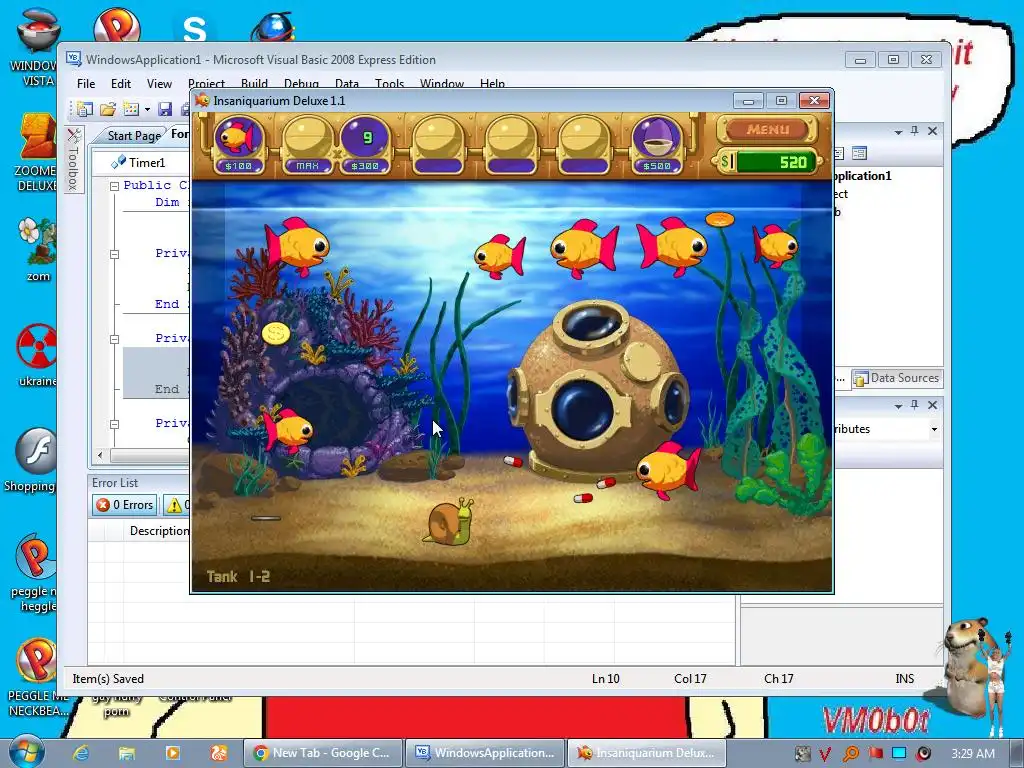Viewport: 1024px width, 768px height.
Task: Buy a guppy with the $100 slot
Action: pyautogui.click(x=239, y=145)
